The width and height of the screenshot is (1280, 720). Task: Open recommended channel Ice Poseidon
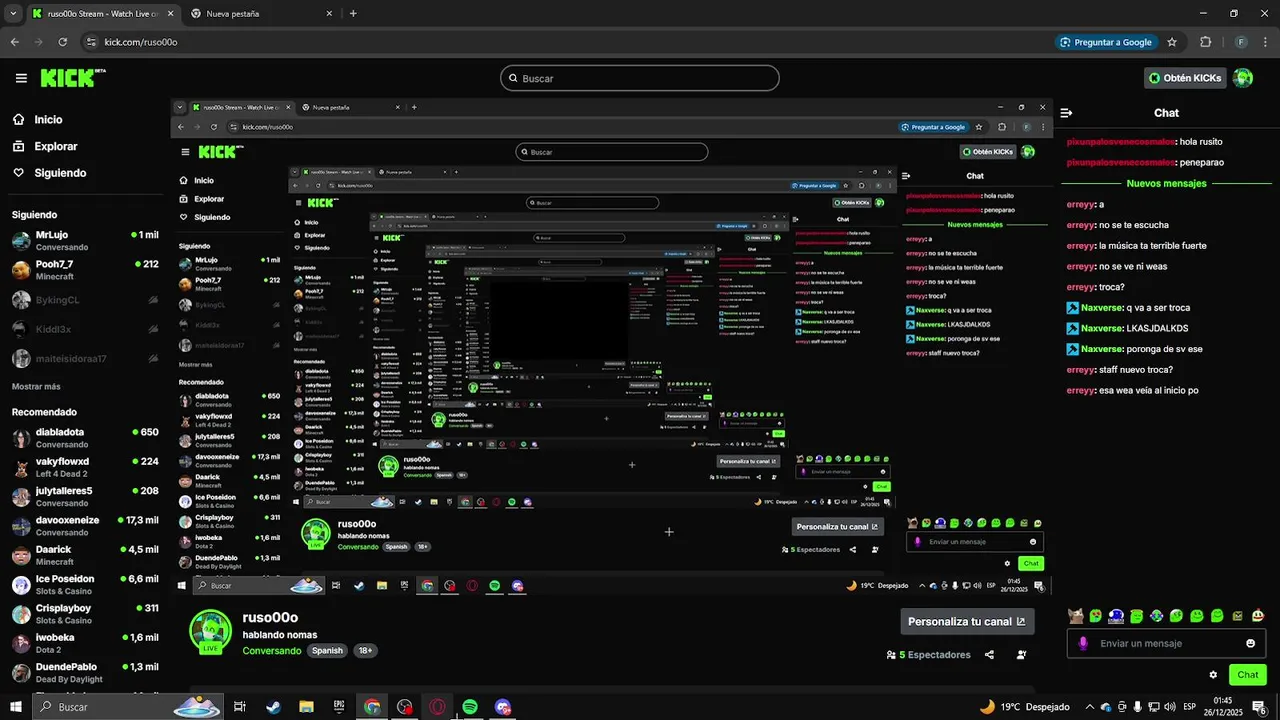85,584
